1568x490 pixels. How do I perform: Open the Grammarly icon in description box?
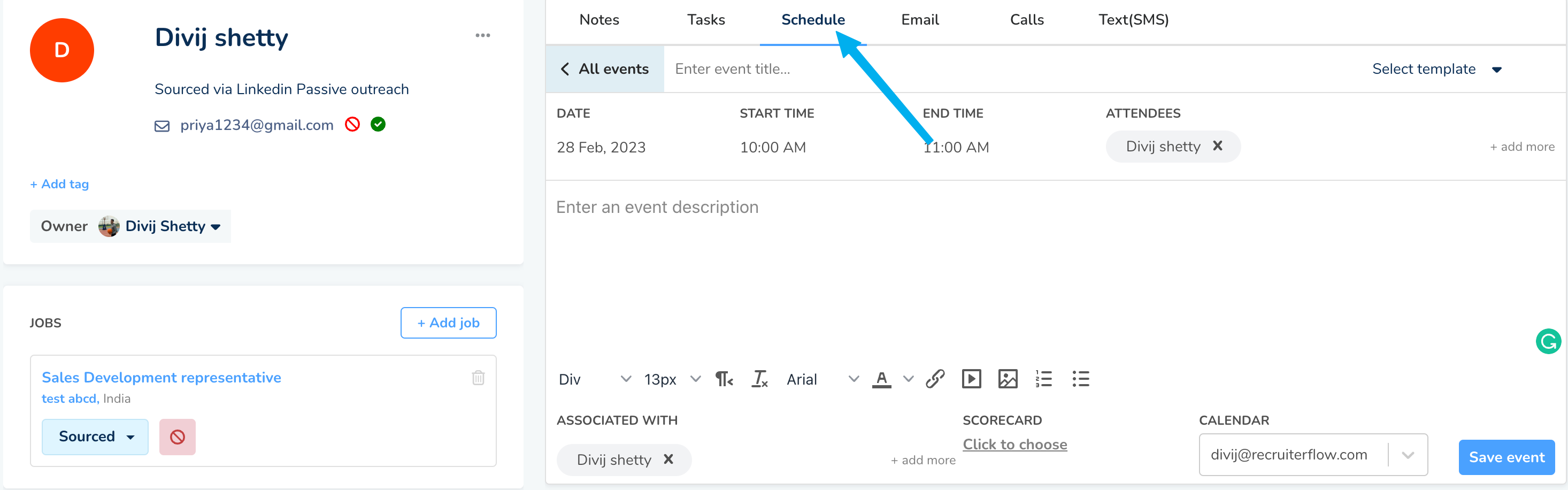coord(1547,341)
